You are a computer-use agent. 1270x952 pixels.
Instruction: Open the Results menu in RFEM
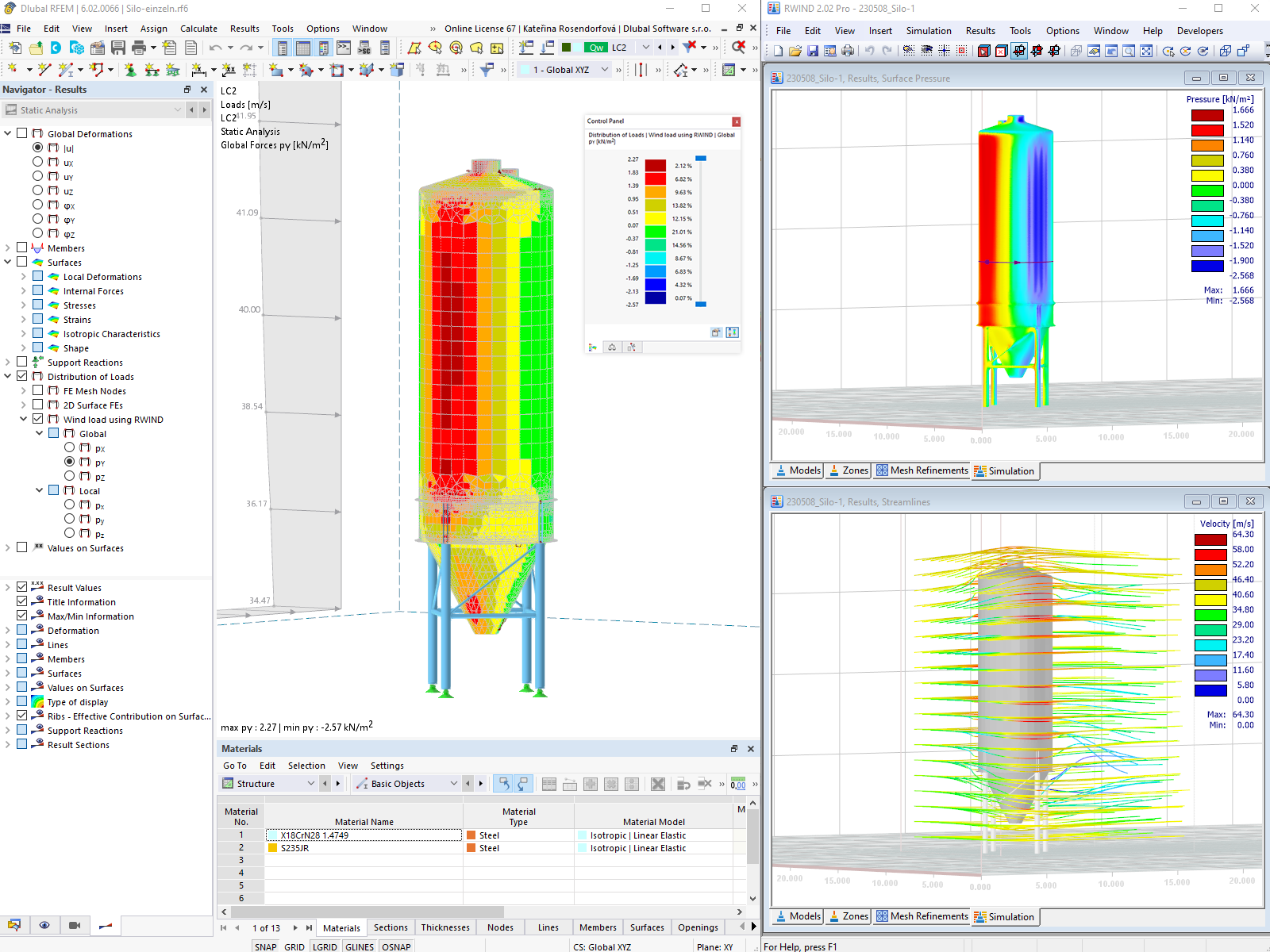click(244, 29)
